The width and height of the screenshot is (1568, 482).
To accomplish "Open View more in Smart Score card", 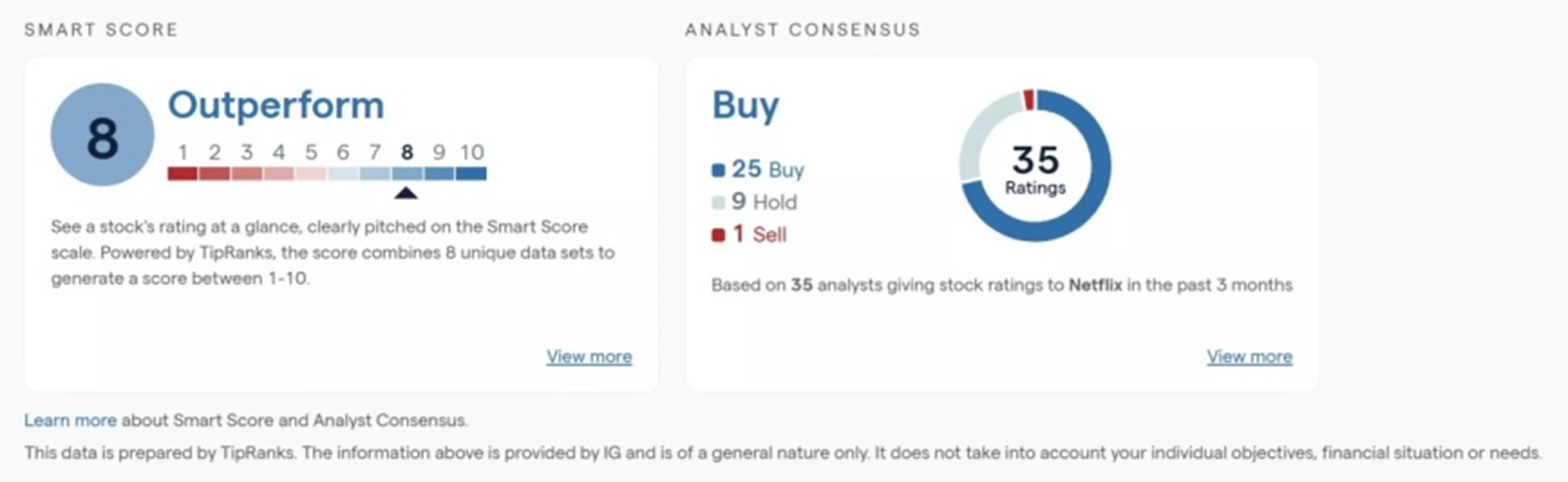I will (x=589, y=357).
